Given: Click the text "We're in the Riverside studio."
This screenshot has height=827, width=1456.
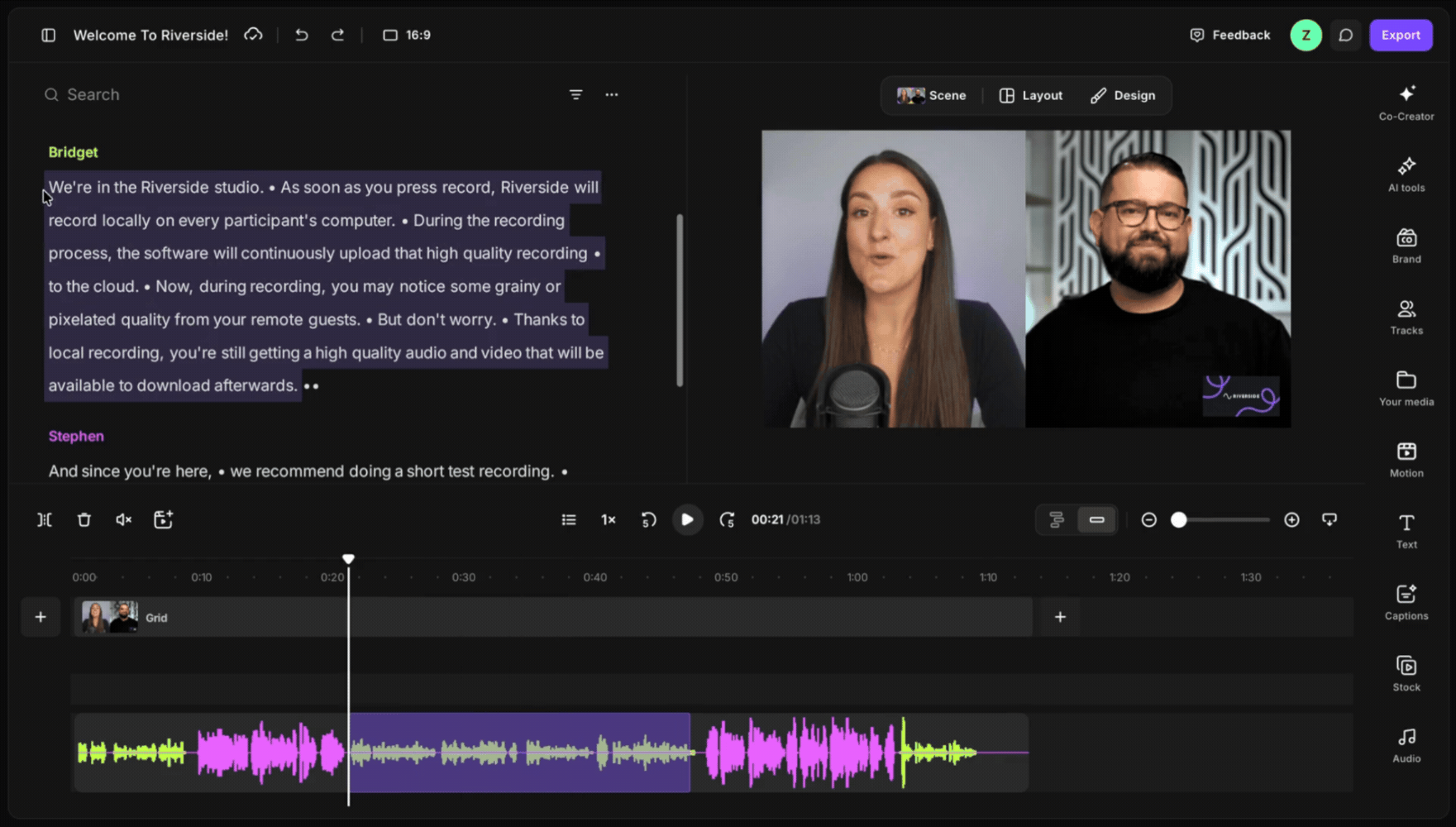Looking at the screenshot, I should tap(155, 187).
